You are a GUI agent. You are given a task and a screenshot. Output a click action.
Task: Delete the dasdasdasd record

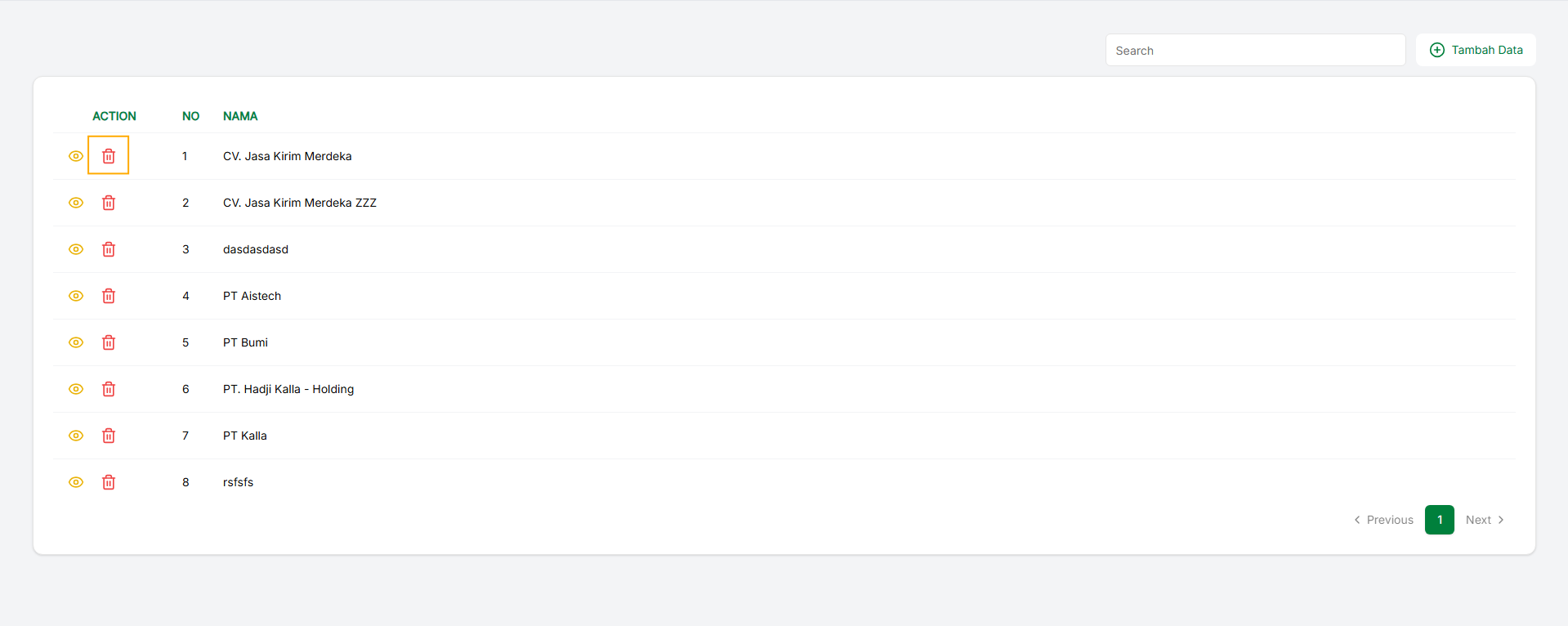109,249
